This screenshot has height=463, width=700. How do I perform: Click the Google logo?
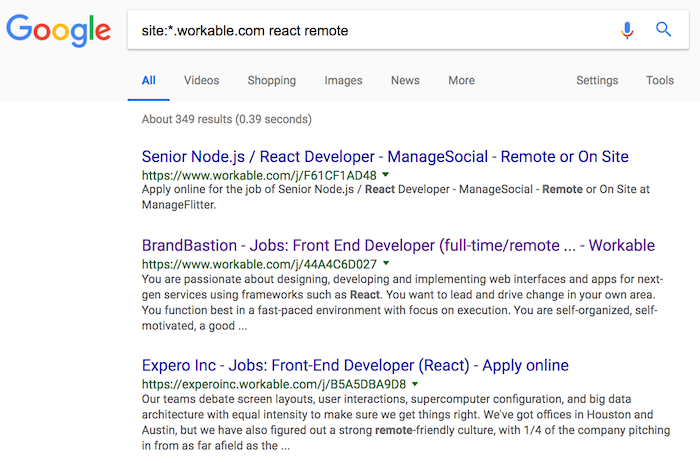coord(58,30)
